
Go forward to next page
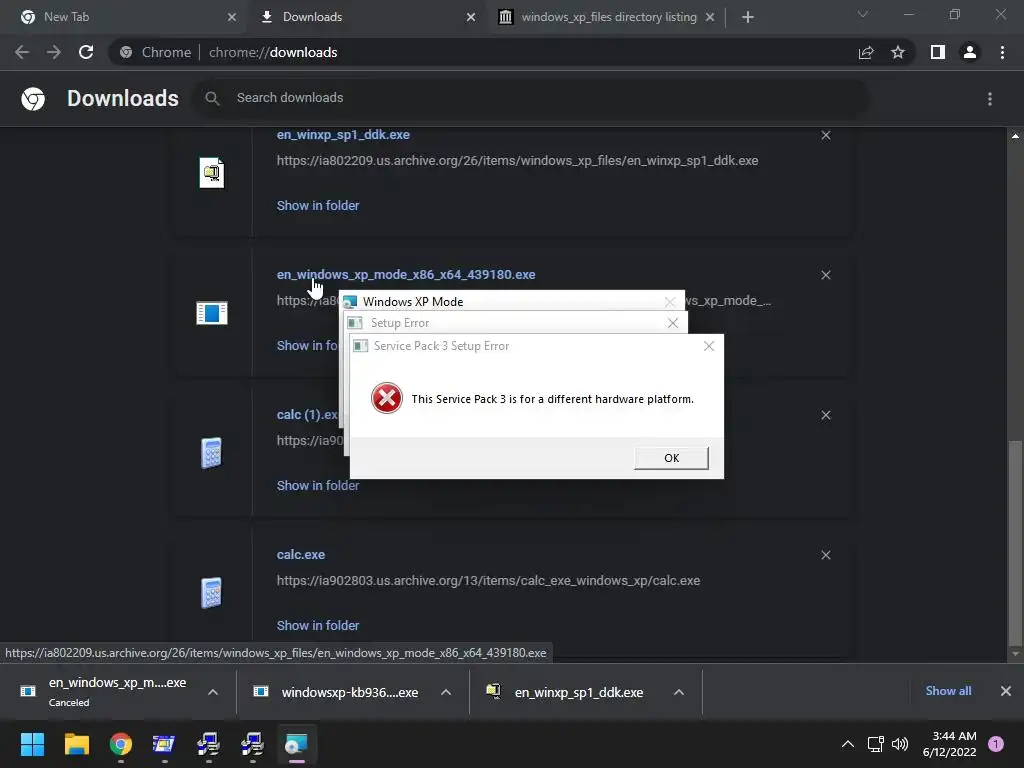(54, 52)
